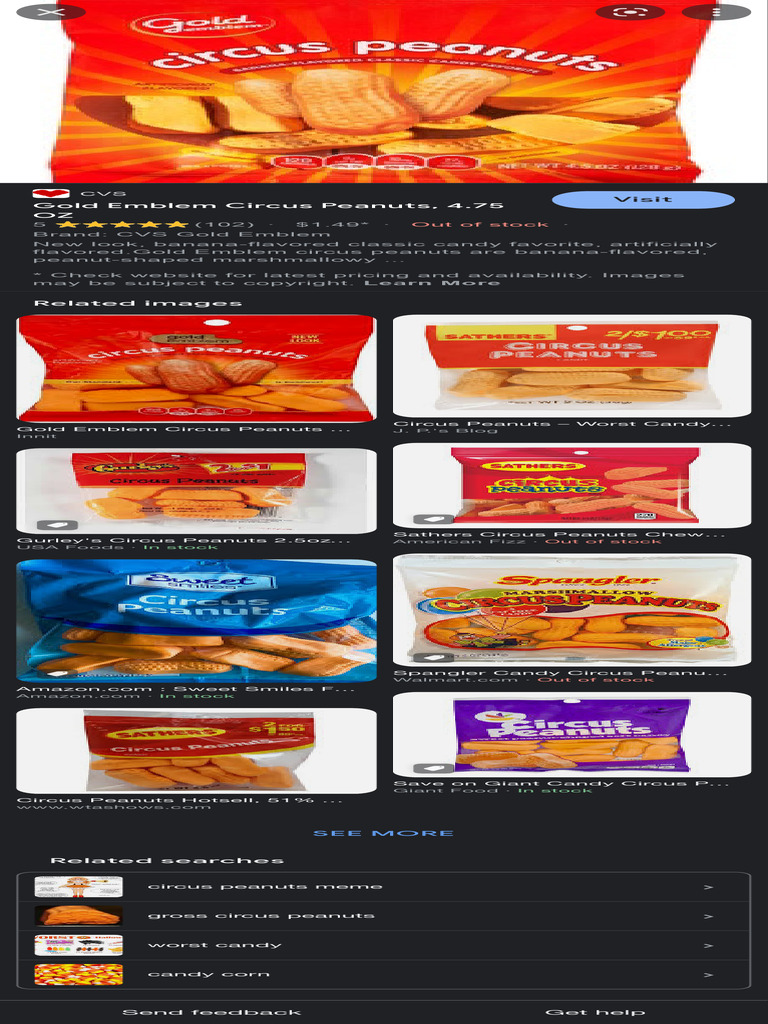The height and width of the screenshot is (1024, 768).
Task: Open the three-dot more options menu
Action: (x=716, y=12)
